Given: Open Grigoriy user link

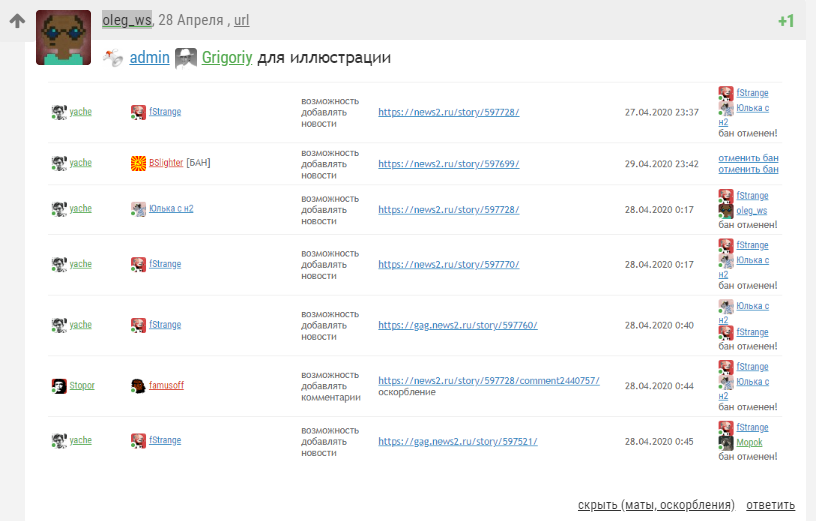Looking at the screenshot, I should 227,57.
